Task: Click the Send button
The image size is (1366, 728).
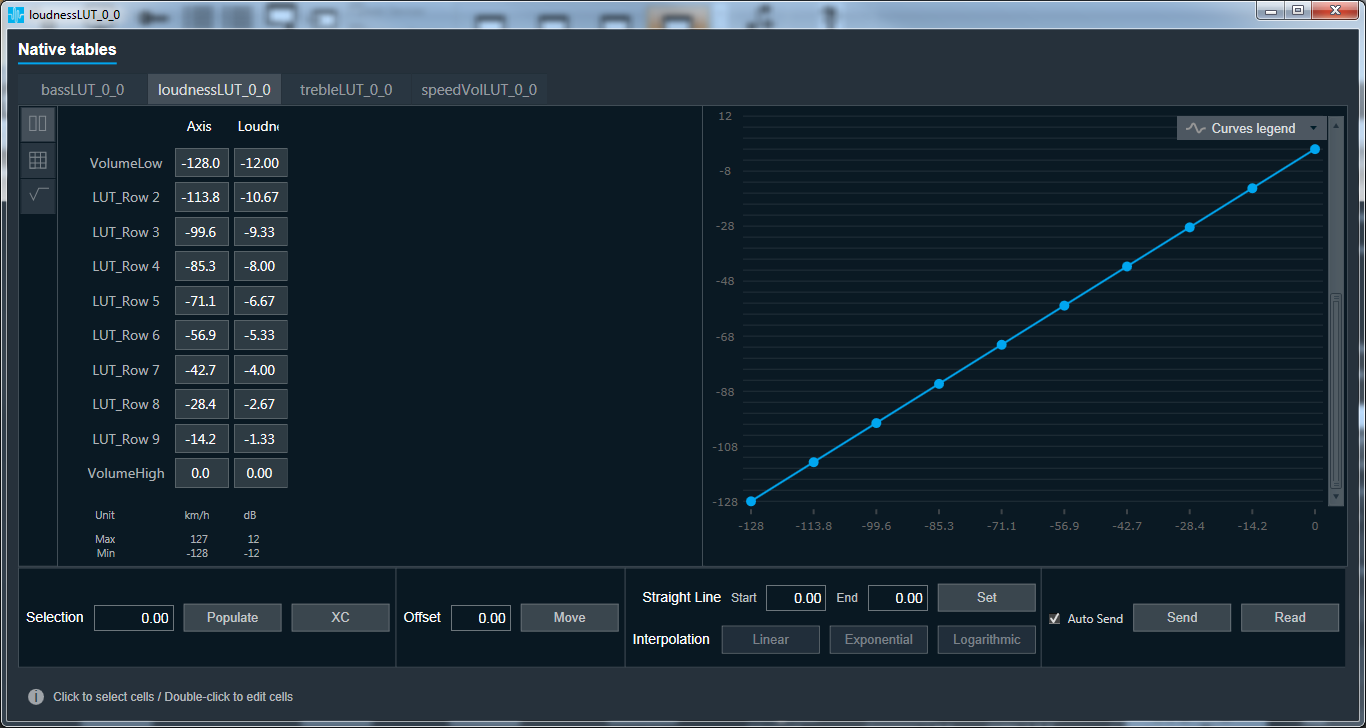Action: pos(1182,617)
